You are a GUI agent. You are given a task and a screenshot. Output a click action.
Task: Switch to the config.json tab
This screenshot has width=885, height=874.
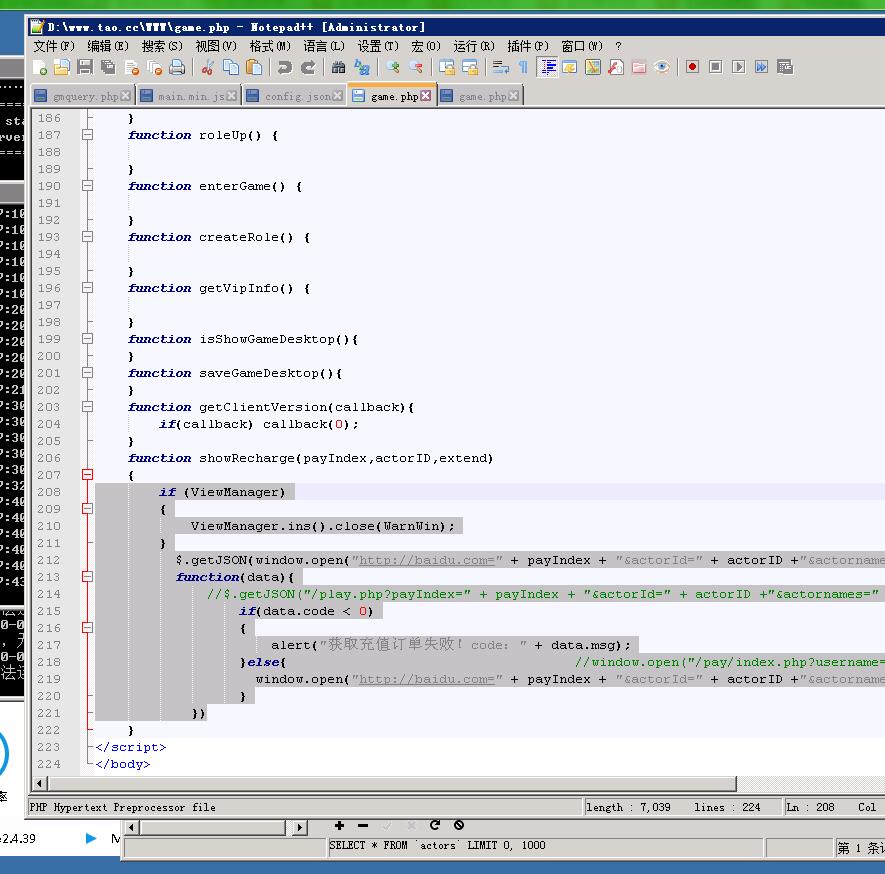[x=295, y=96]
